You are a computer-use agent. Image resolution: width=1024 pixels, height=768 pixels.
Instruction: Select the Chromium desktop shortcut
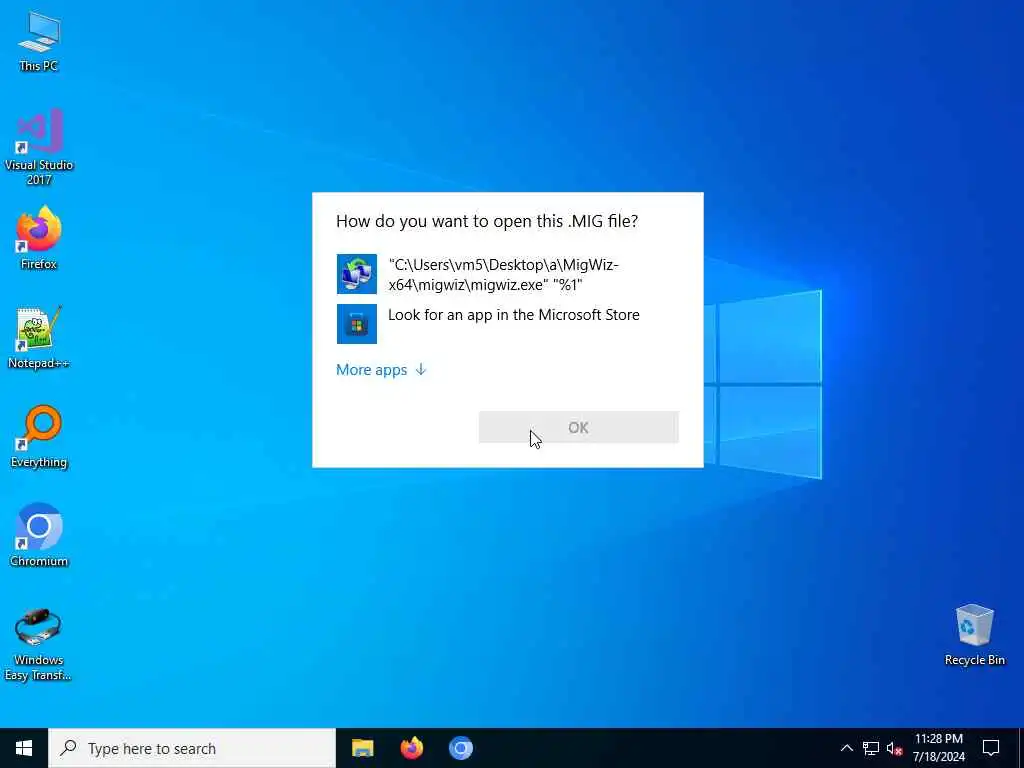tap(39, 536)
